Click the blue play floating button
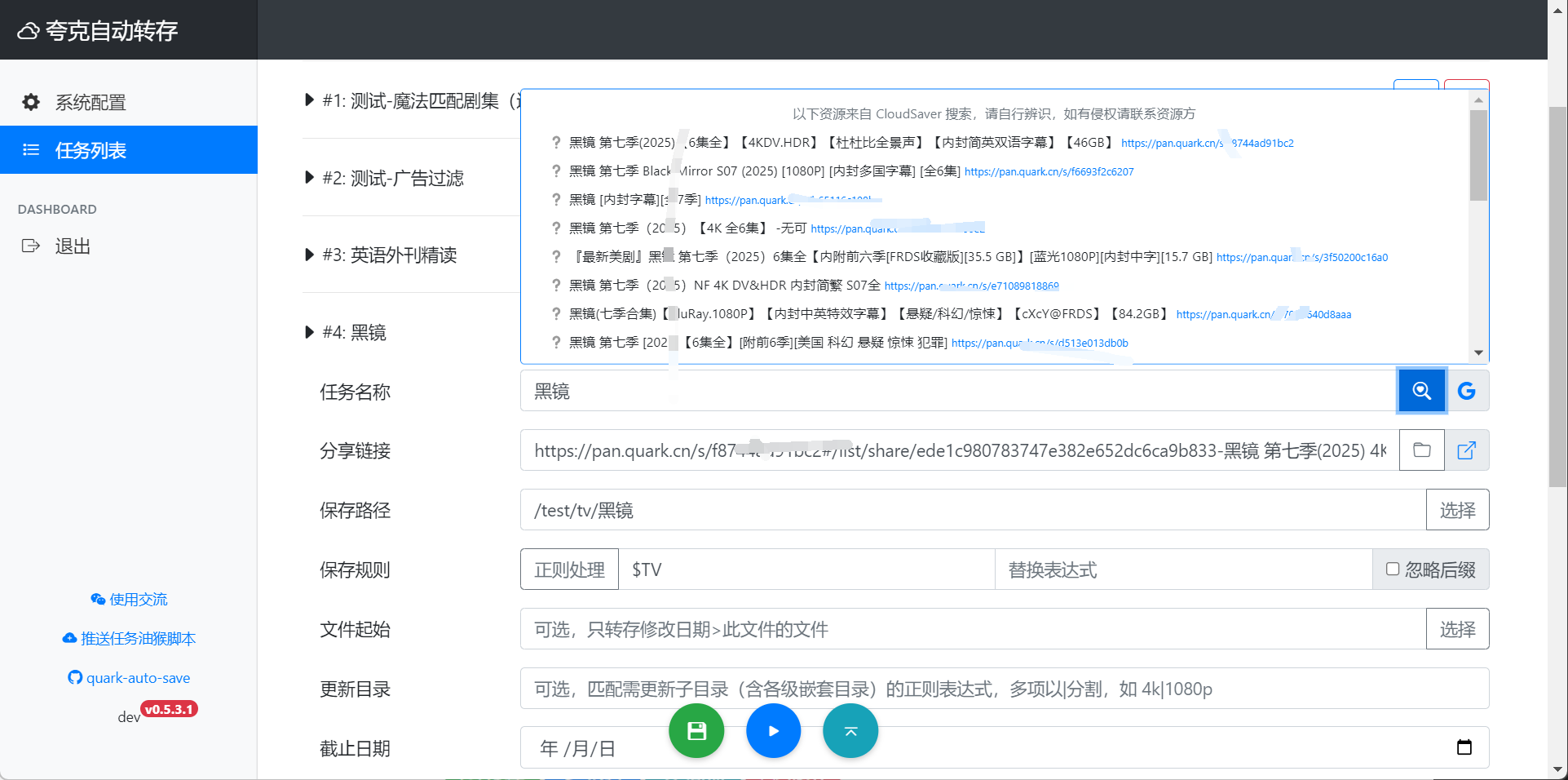Image resolution: width=1568 pixels, height=780 pixels. [x=773, y=730]
